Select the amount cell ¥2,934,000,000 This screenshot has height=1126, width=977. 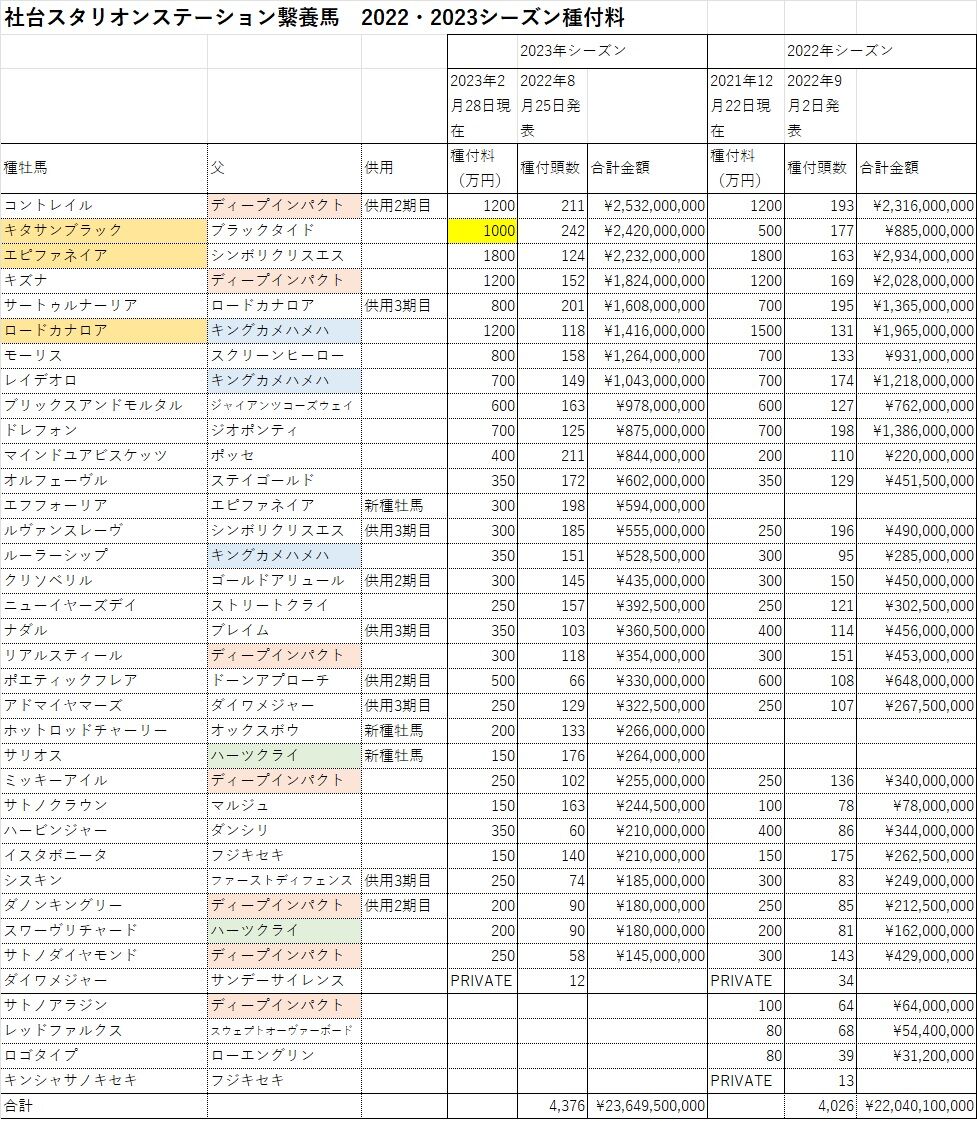(917, 256)
